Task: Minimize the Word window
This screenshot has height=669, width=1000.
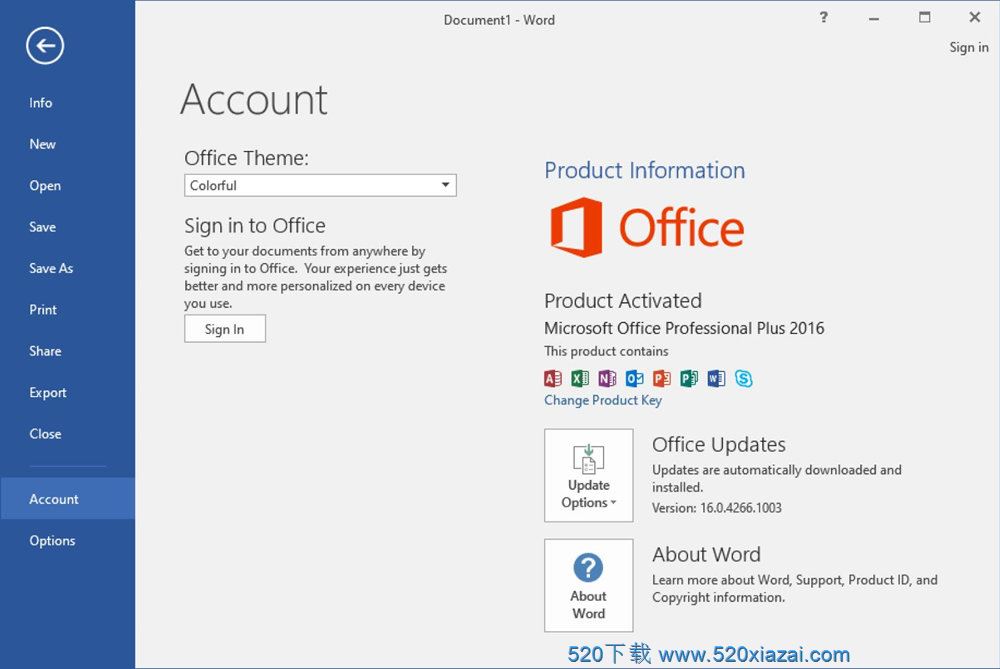Action: coord(874,18)
